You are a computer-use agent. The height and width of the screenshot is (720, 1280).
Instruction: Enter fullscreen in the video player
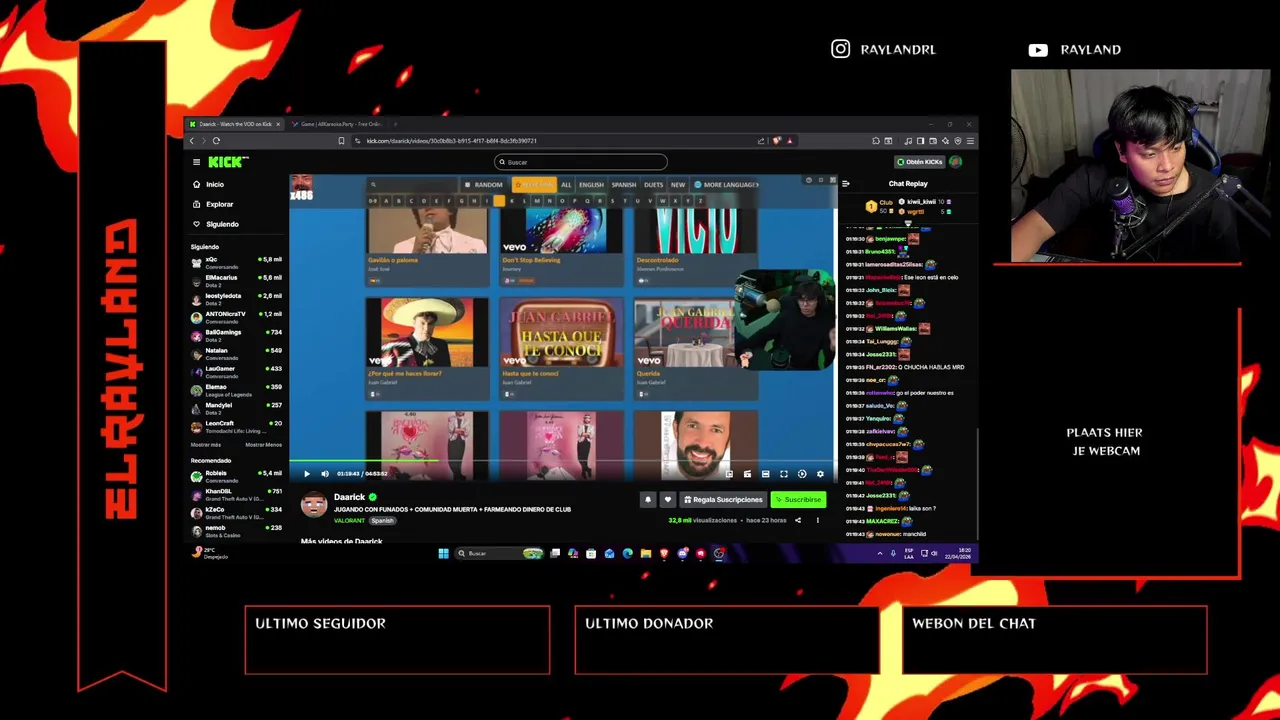pyautogui.click(x=784, y=474)
